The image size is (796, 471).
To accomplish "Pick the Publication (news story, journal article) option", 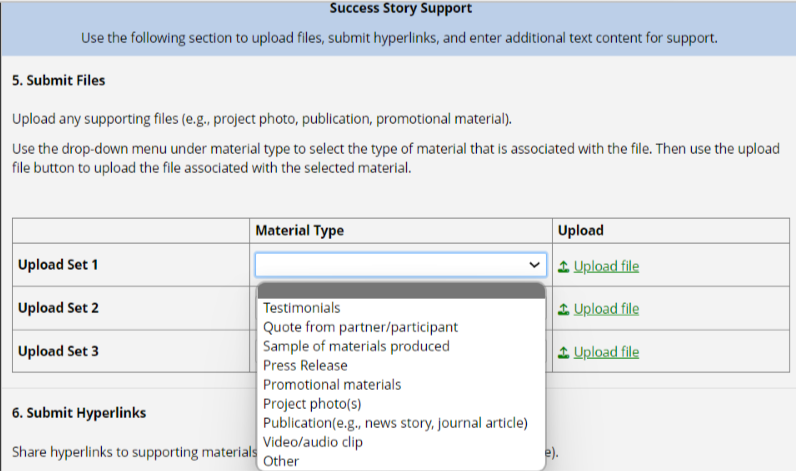I will (395, 423).
